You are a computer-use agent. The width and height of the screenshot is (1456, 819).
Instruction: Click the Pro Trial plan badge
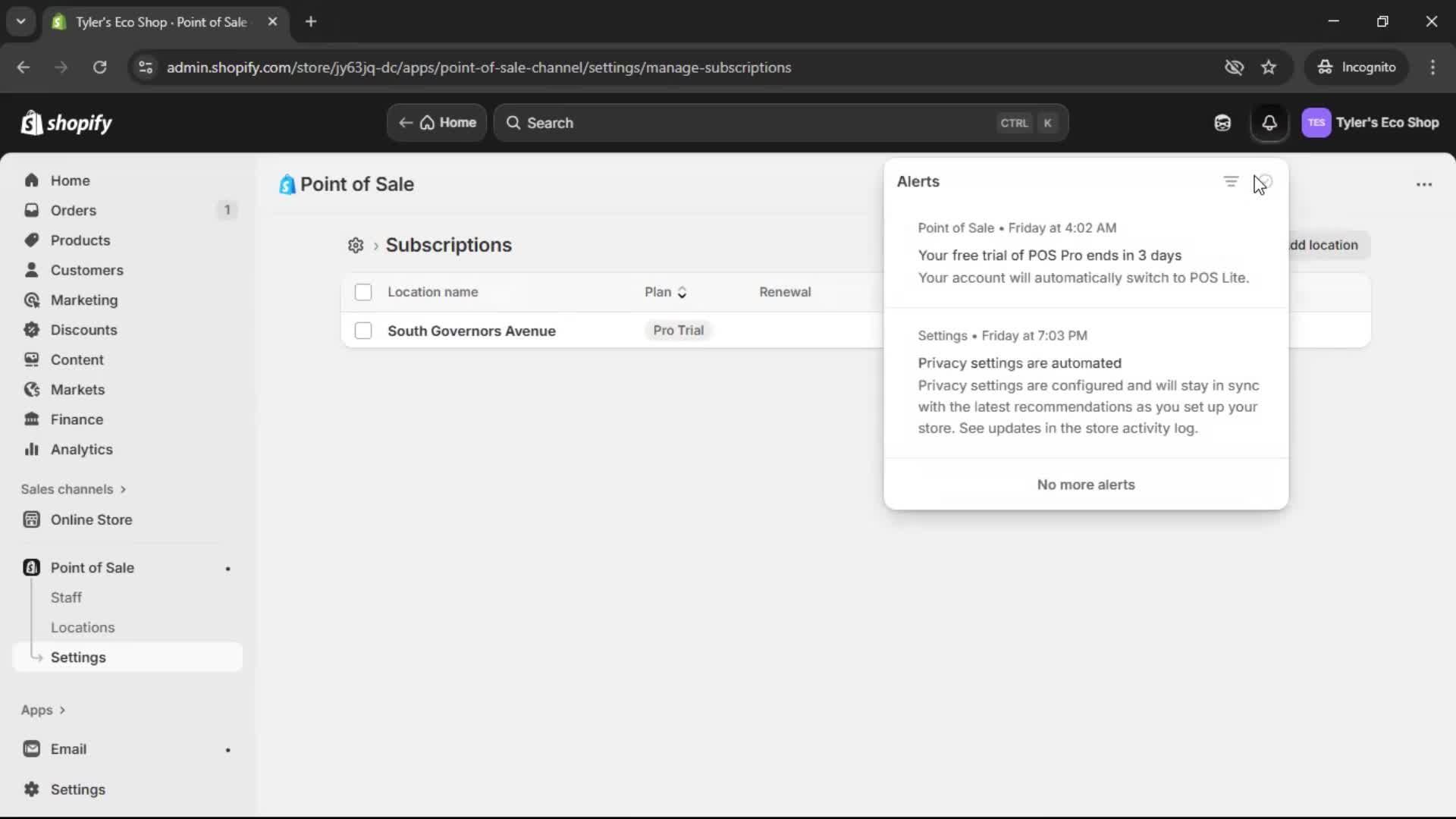(678, 331)
